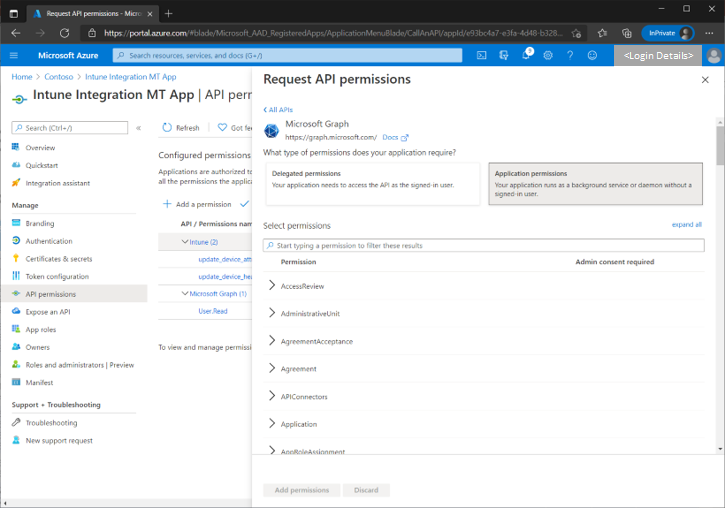Open the feedback smiley icon
This screenshot has width=725, height=508.
tap(592, 55)
